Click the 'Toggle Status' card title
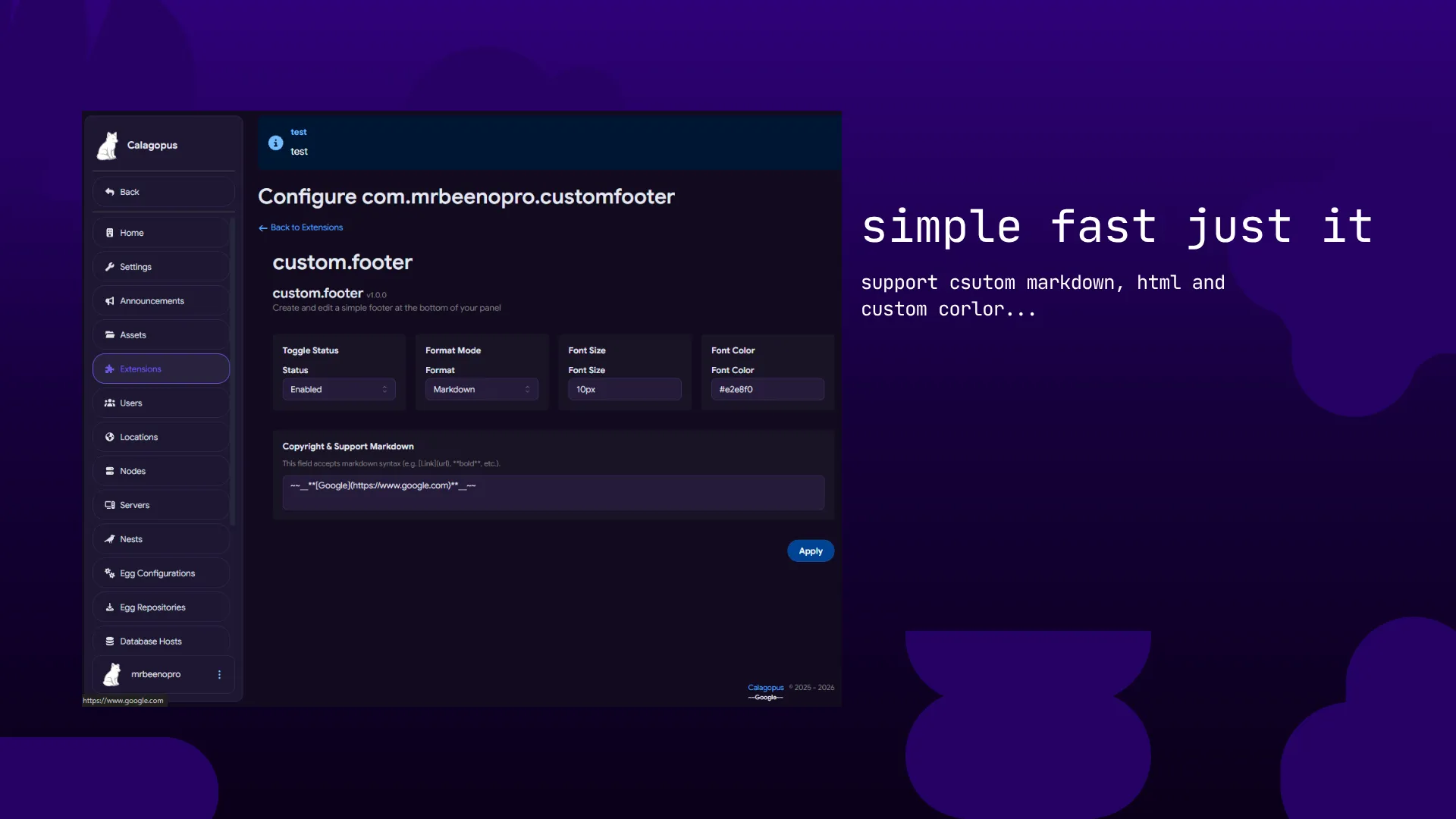 tap(311, 350)
